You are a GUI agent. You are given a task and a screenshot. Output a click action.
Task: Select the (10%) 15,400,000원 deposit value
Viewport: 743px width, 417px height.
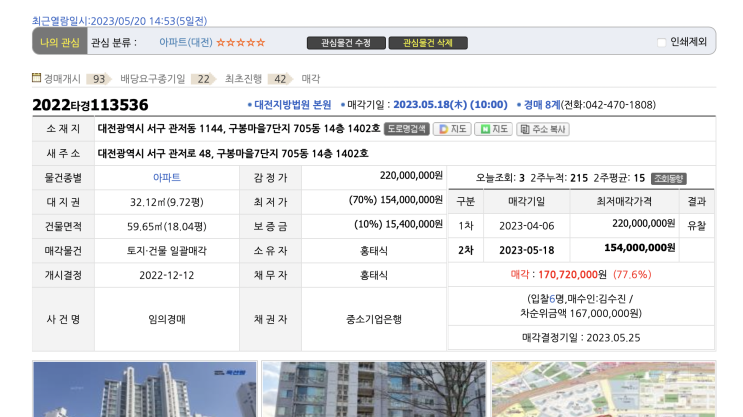[399, 224]
